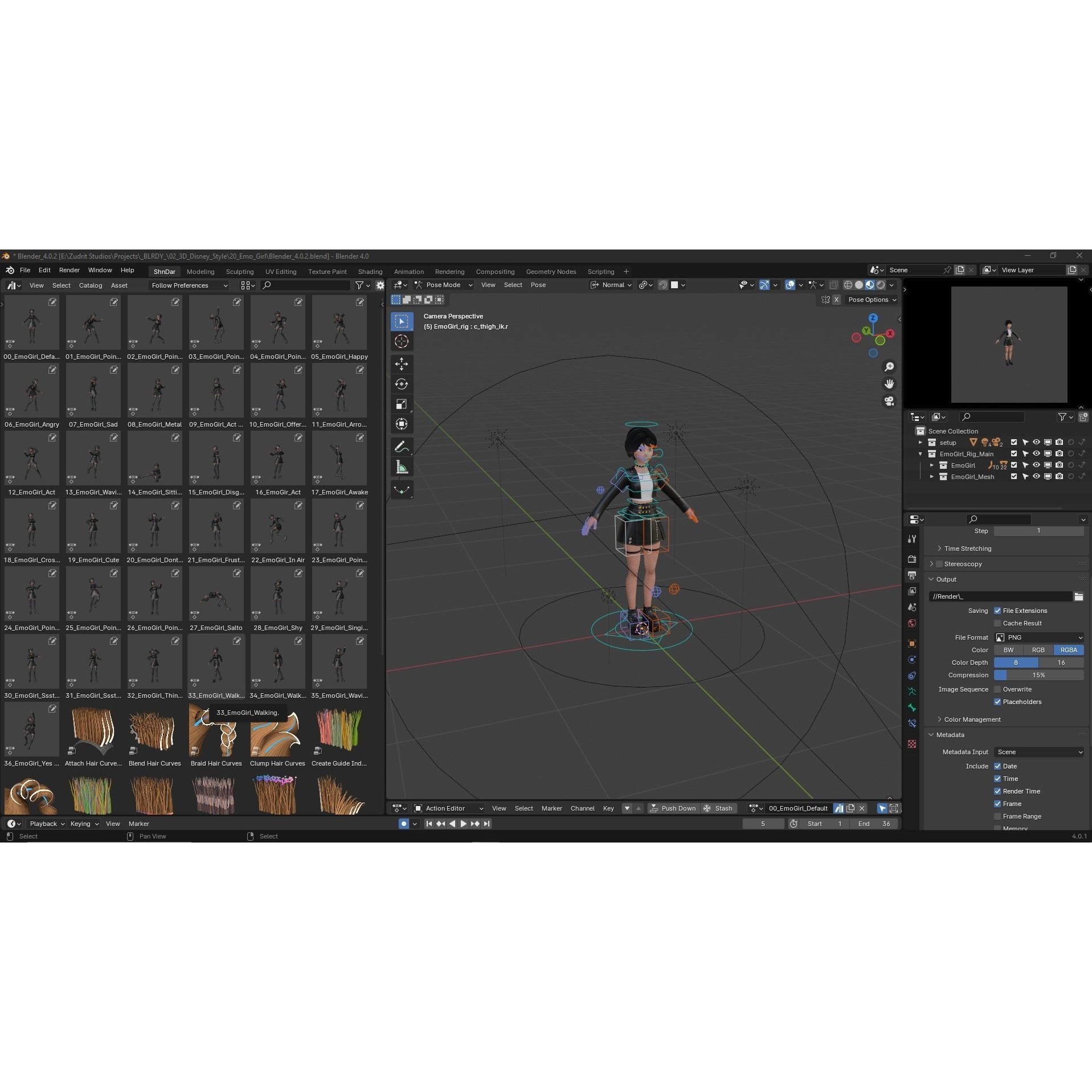Open the Pose Mode dropdown
Image resolution: width=1092 pixels, height=1092 pixels.
tap(444, 285)
